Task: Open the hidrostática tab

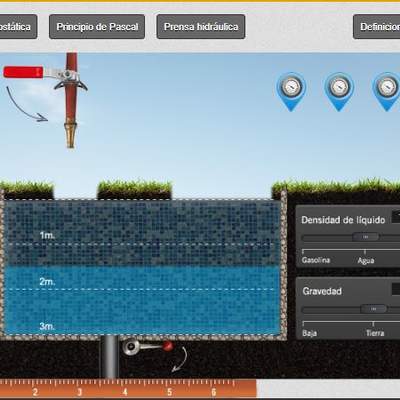Action: [17, 27]
